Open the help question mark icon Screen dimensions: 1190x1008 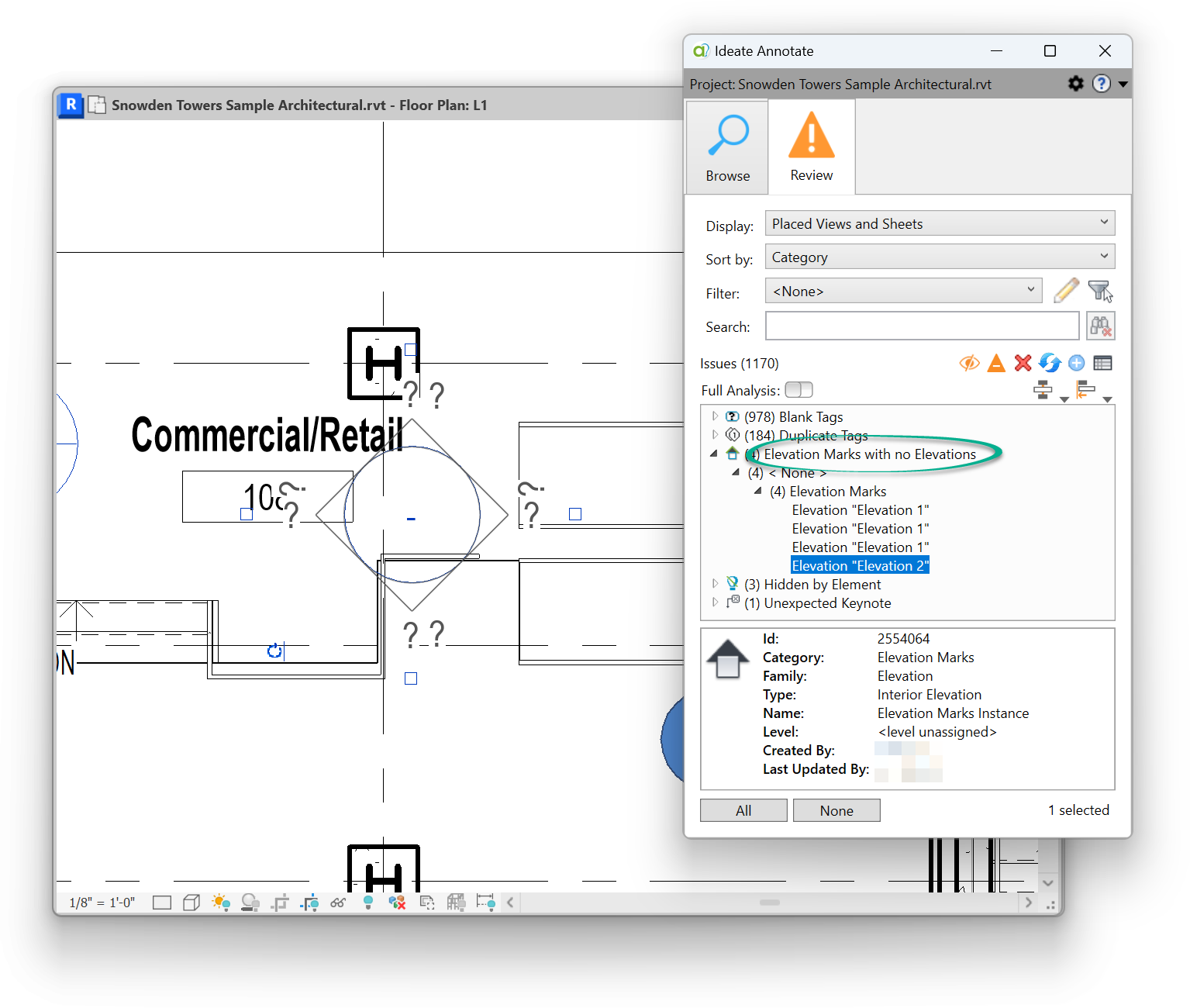tap(1101, 83)
